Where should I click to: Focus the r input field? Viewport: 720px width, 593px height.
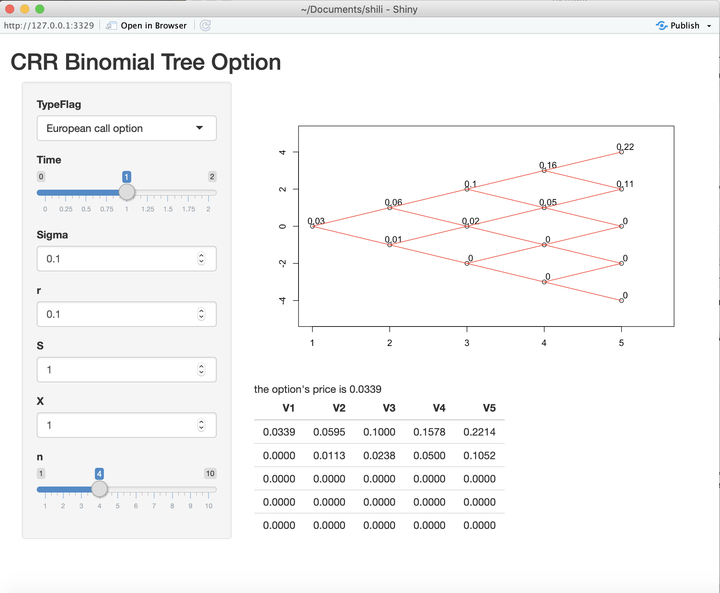pyautogui.click(x=116, y=314)
